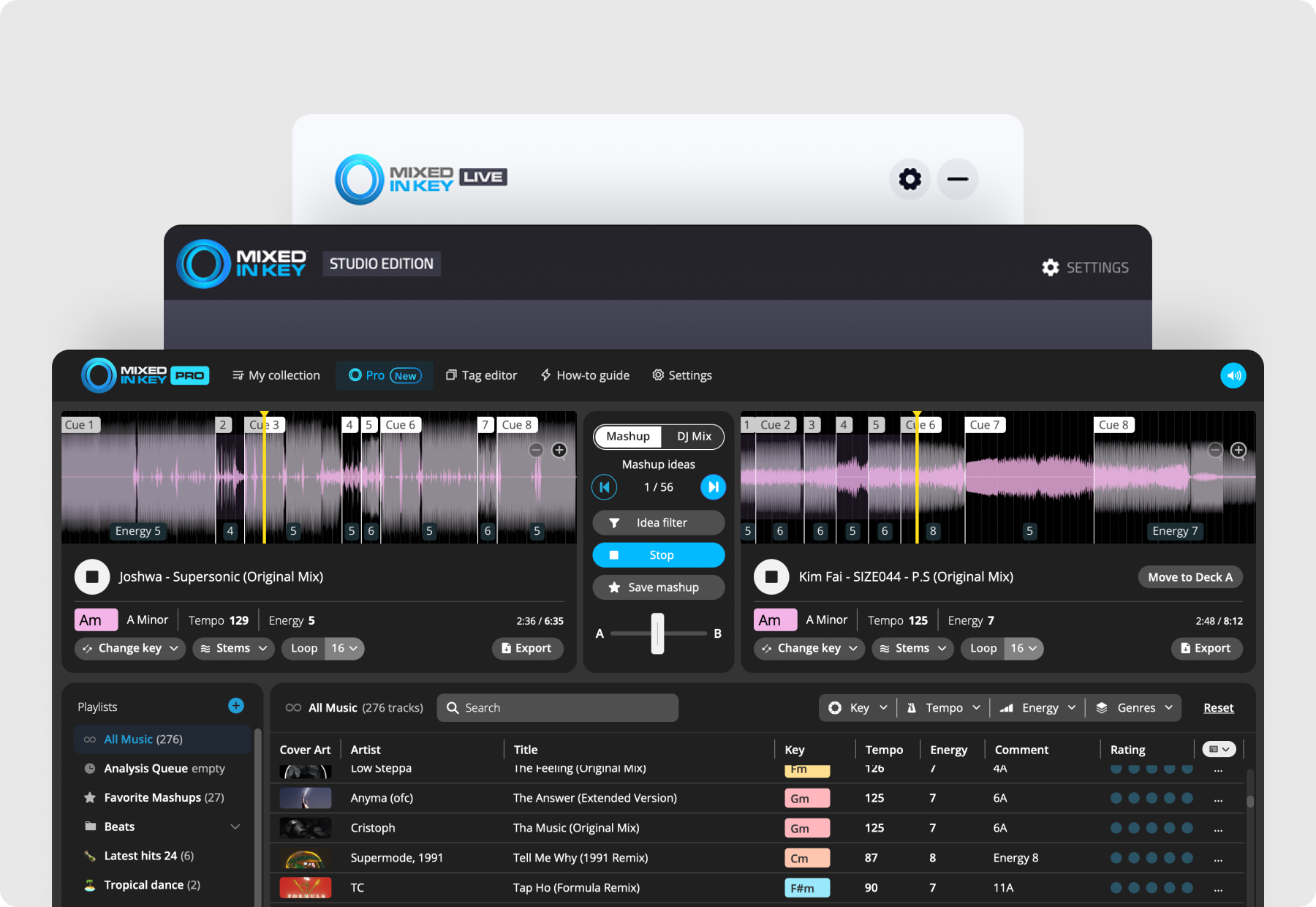Expand the Beats folder chevron

pos(235,827)
